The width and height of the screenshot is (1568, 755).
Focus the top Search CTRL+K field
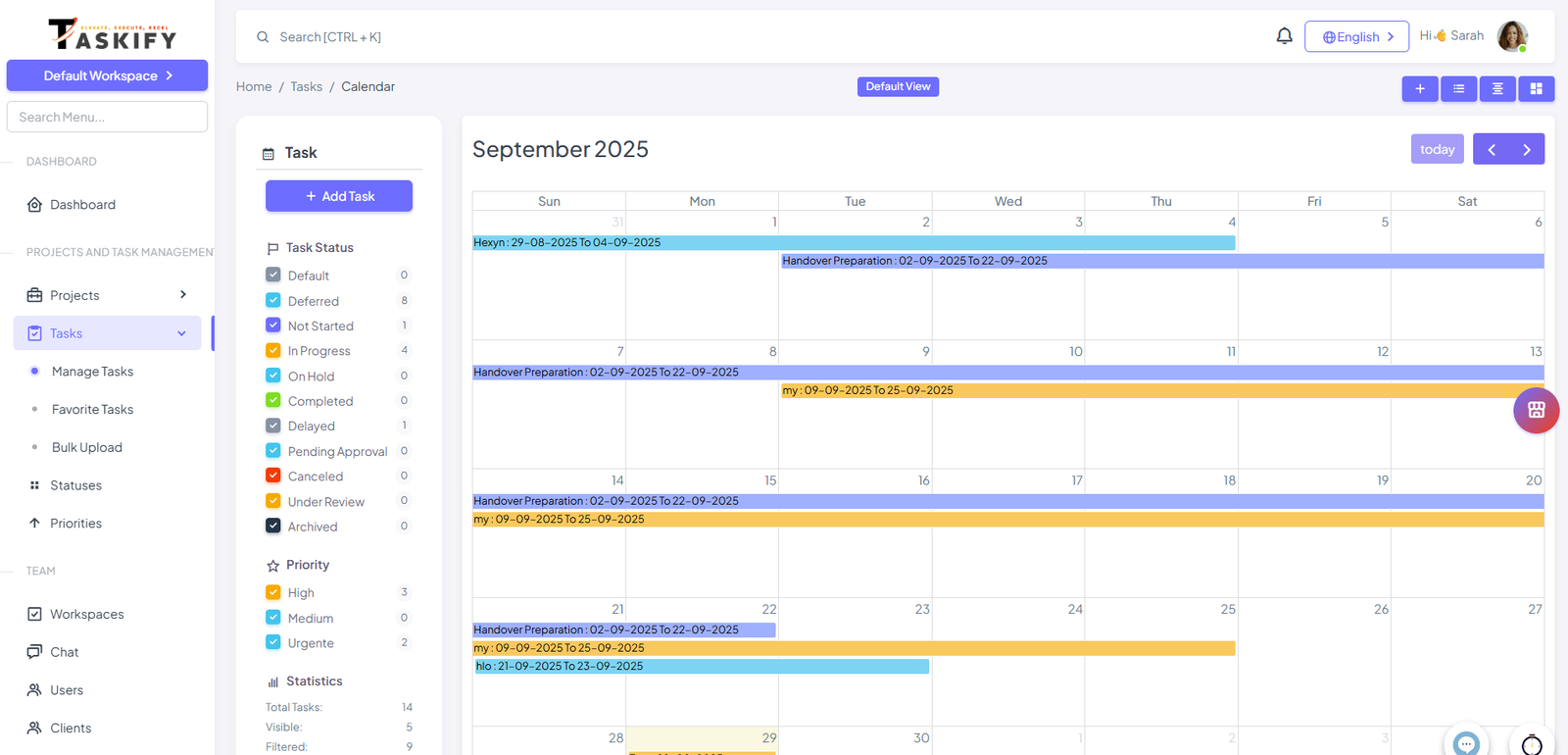pos(330,37)
